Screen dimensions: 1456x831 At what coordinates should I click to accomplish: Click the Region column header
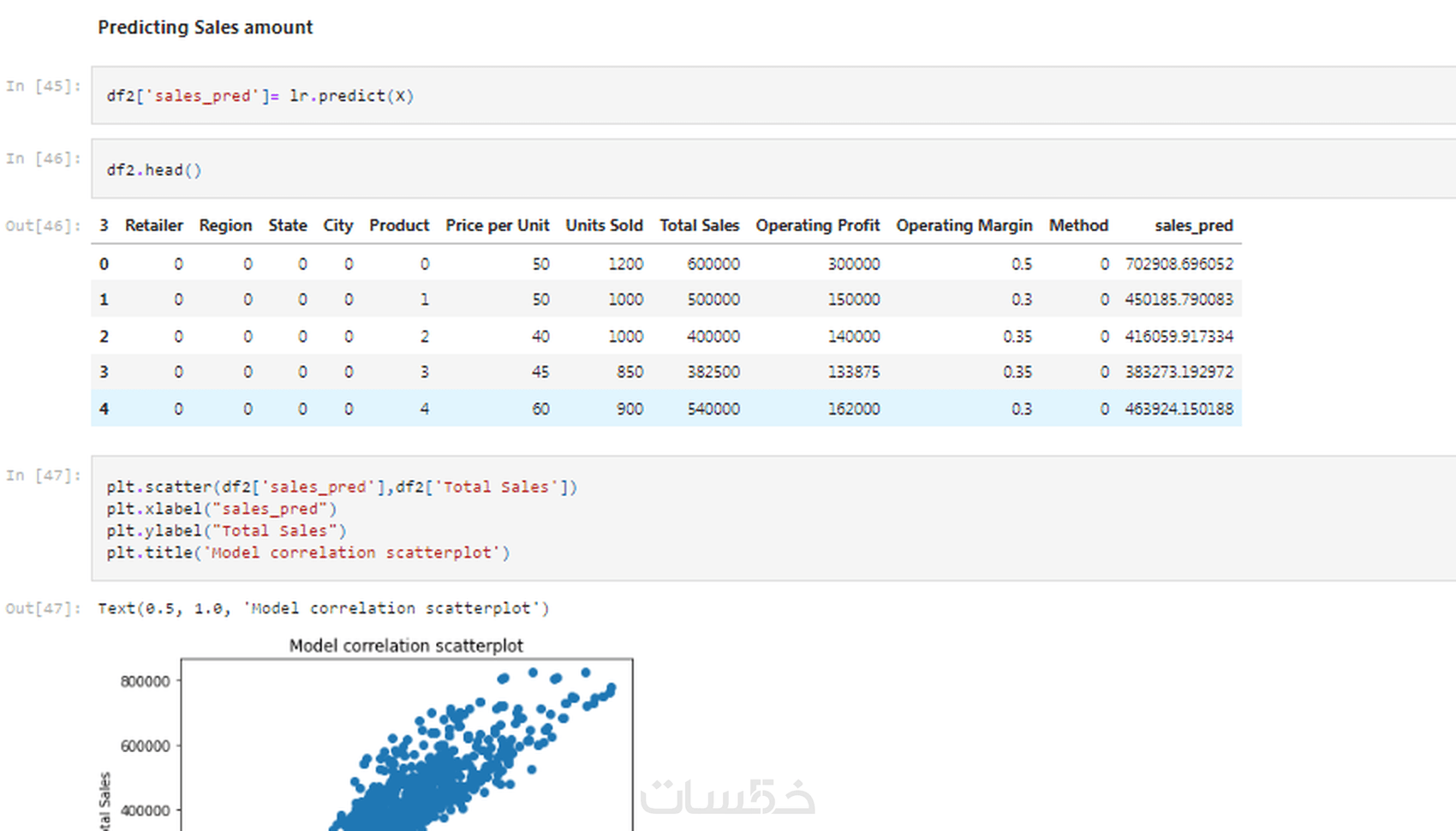(x=226, y=225)
